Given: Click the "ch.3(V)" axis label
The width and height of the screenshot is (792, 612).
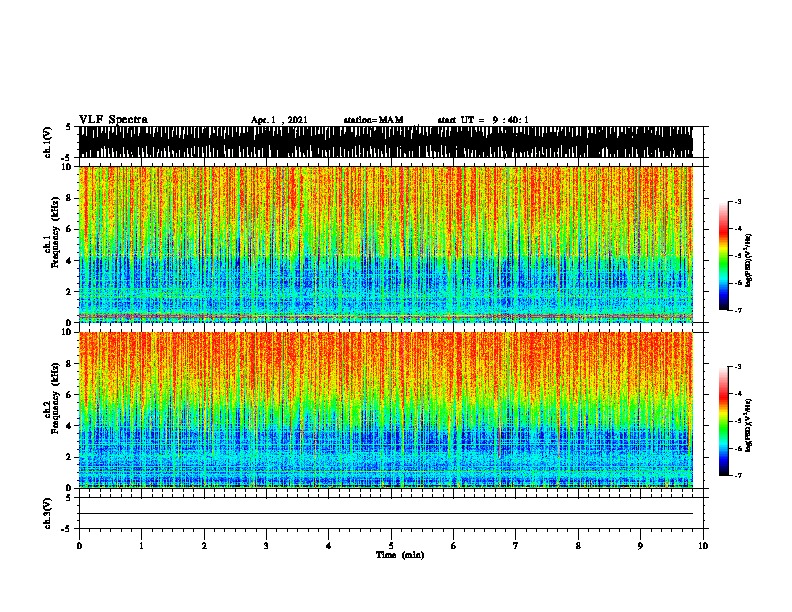Looking at the screenshot, I should tap(48, 513).
